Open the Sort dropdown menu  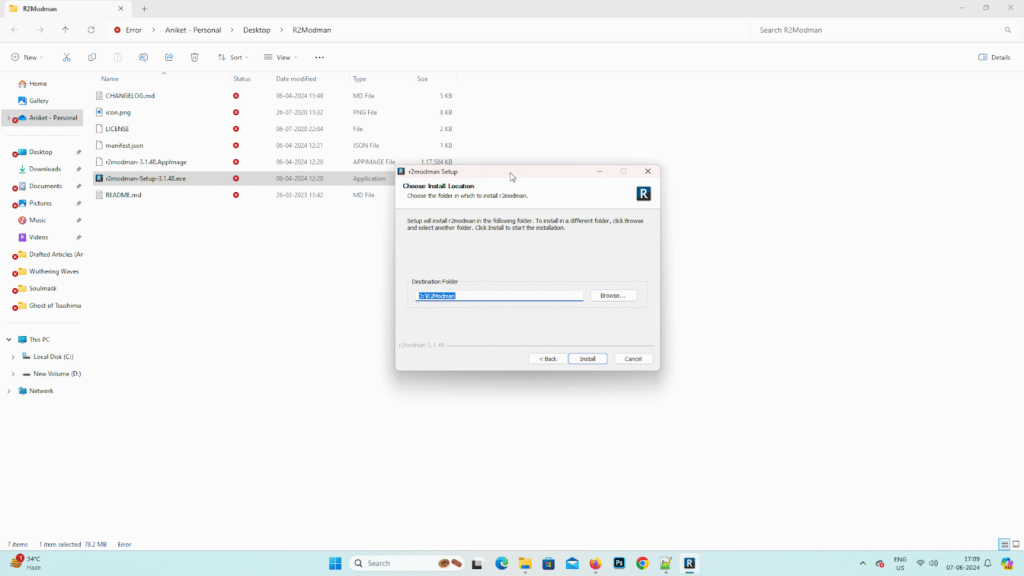[233, 57]
